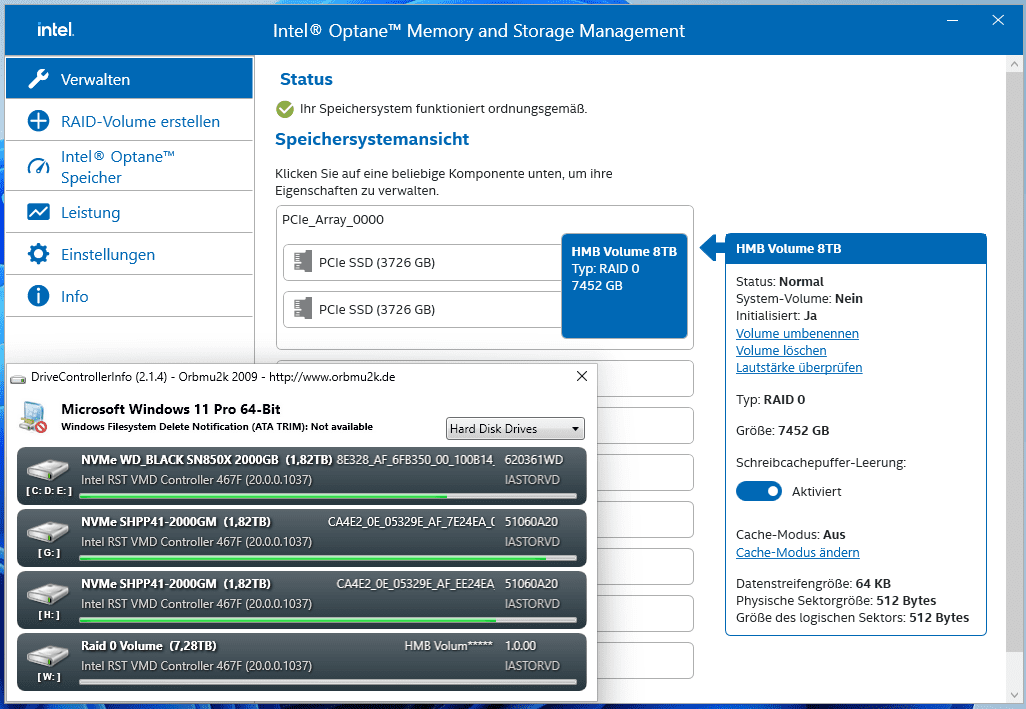The image size is (1026, 709).
Task: Click scrollbar down arrow in Intel window
Action: click(x=1014, y=695)
